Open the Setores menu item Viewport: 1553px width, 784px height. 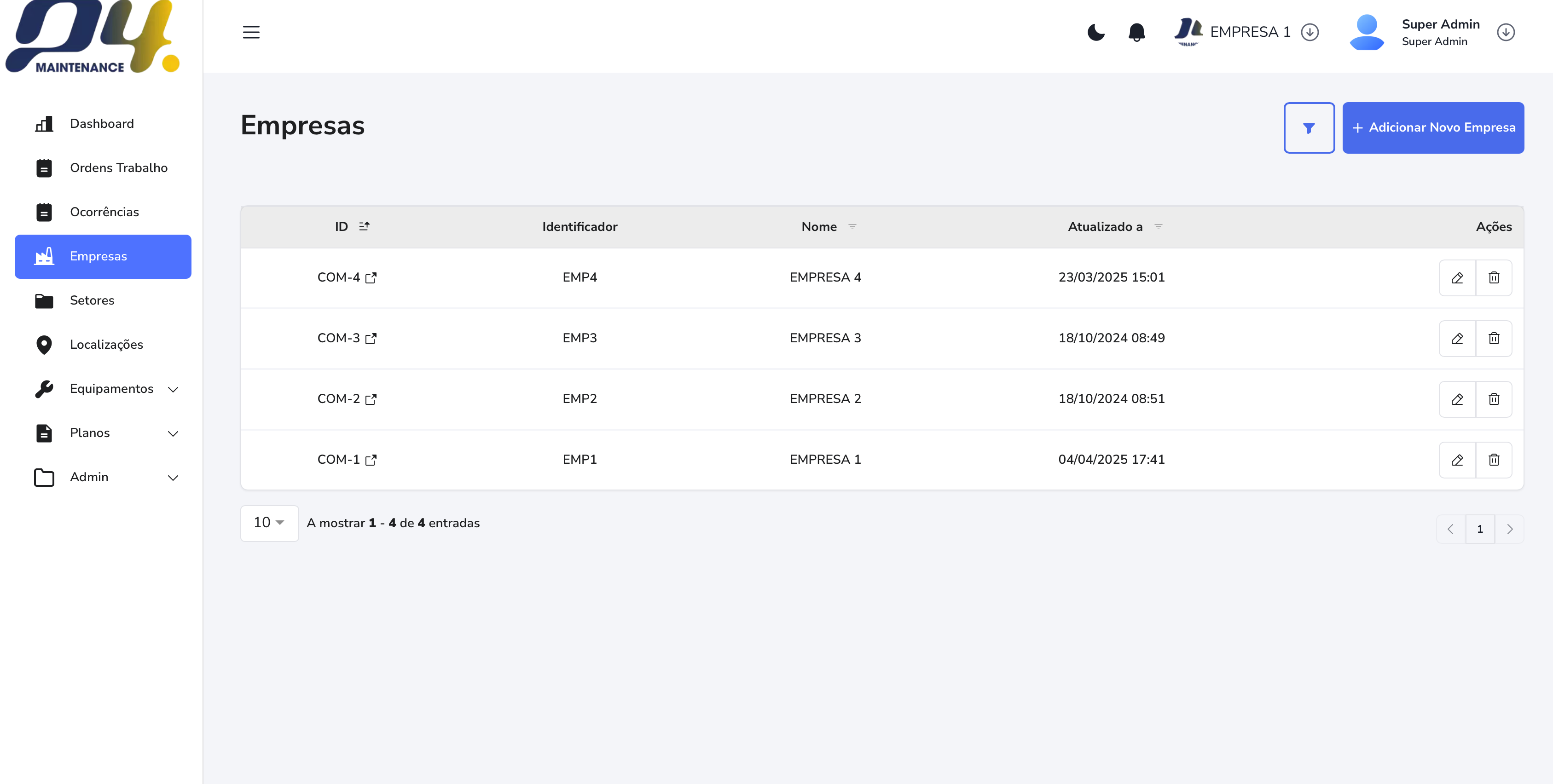(92, 300)
